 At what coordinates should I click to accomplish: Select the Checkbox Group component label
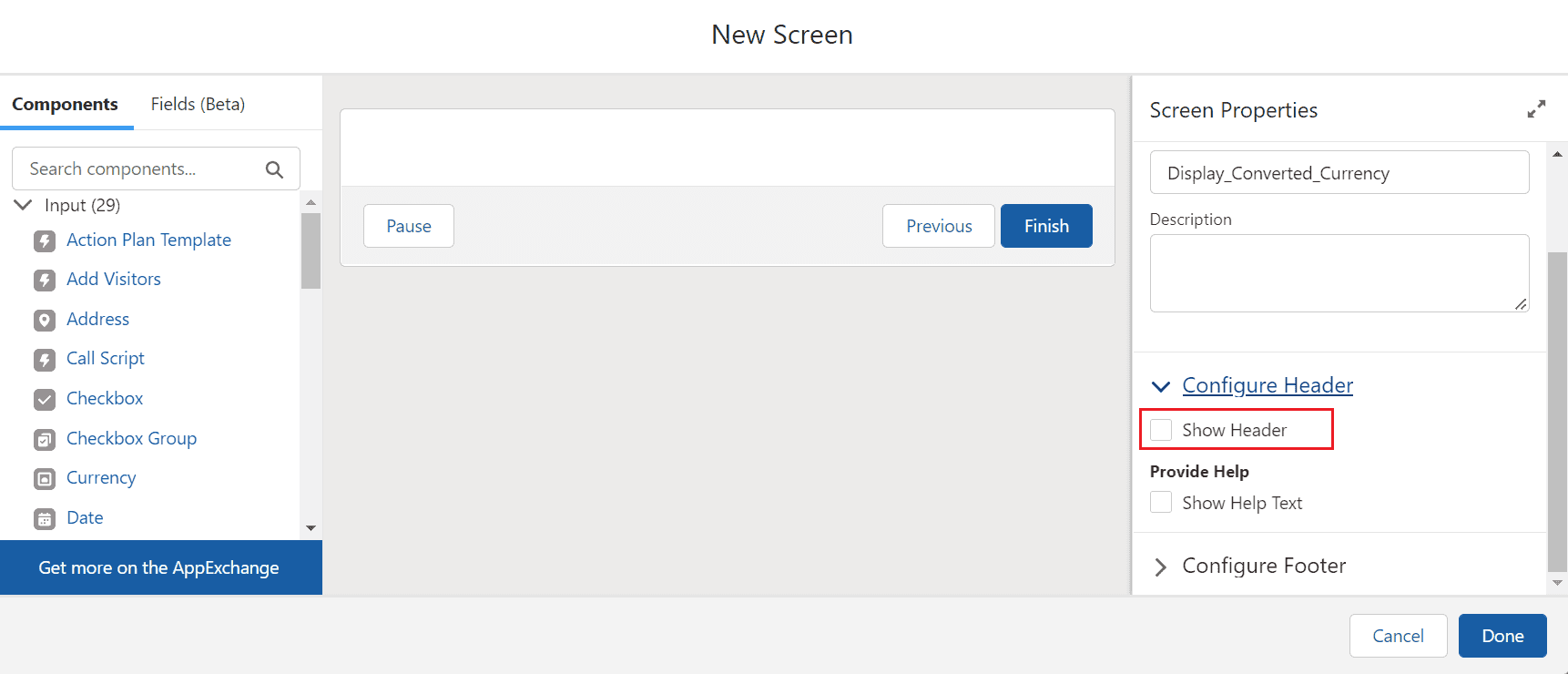click(x=131, y=438)
